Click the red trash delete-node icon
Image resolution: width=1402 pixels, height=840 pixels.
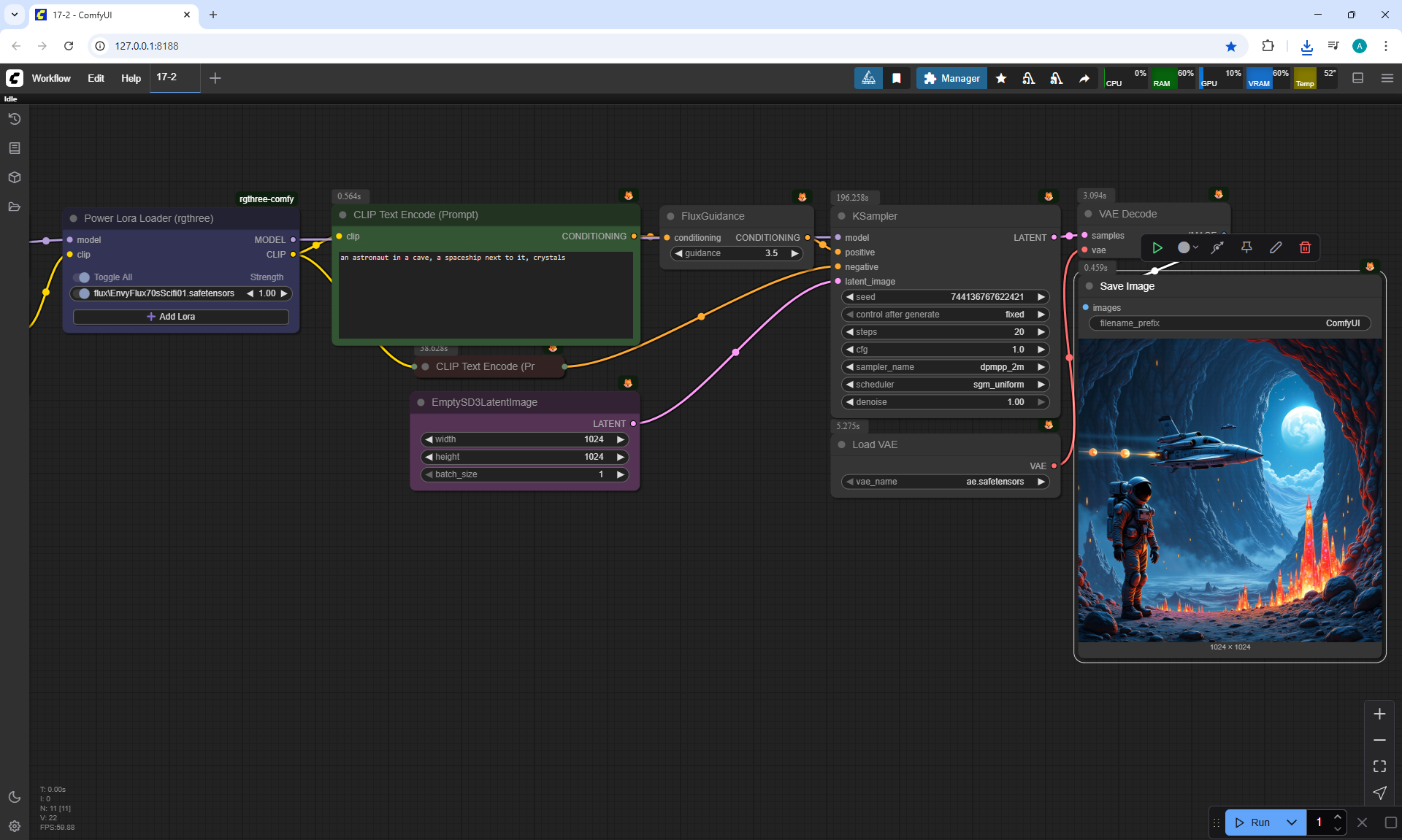[x=1305, y=247]
